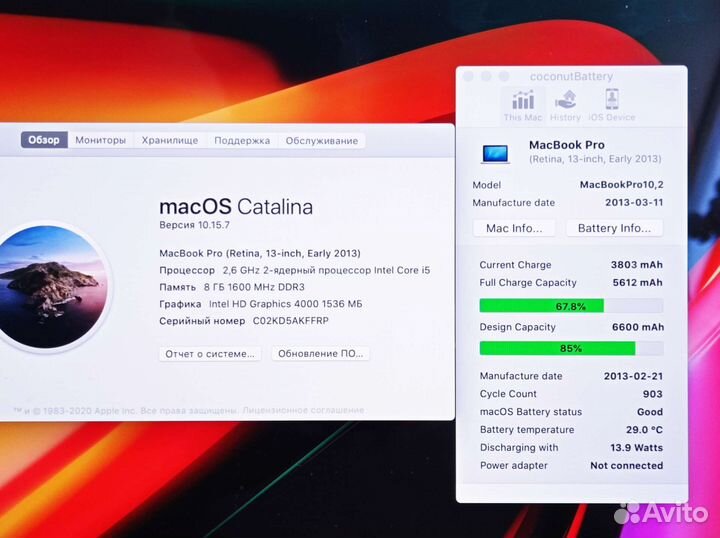Viewport: 720px width, 538px height.
Task: Click the Full Charge Capacity 5612 mAh
Action: [x=637, y=283]
